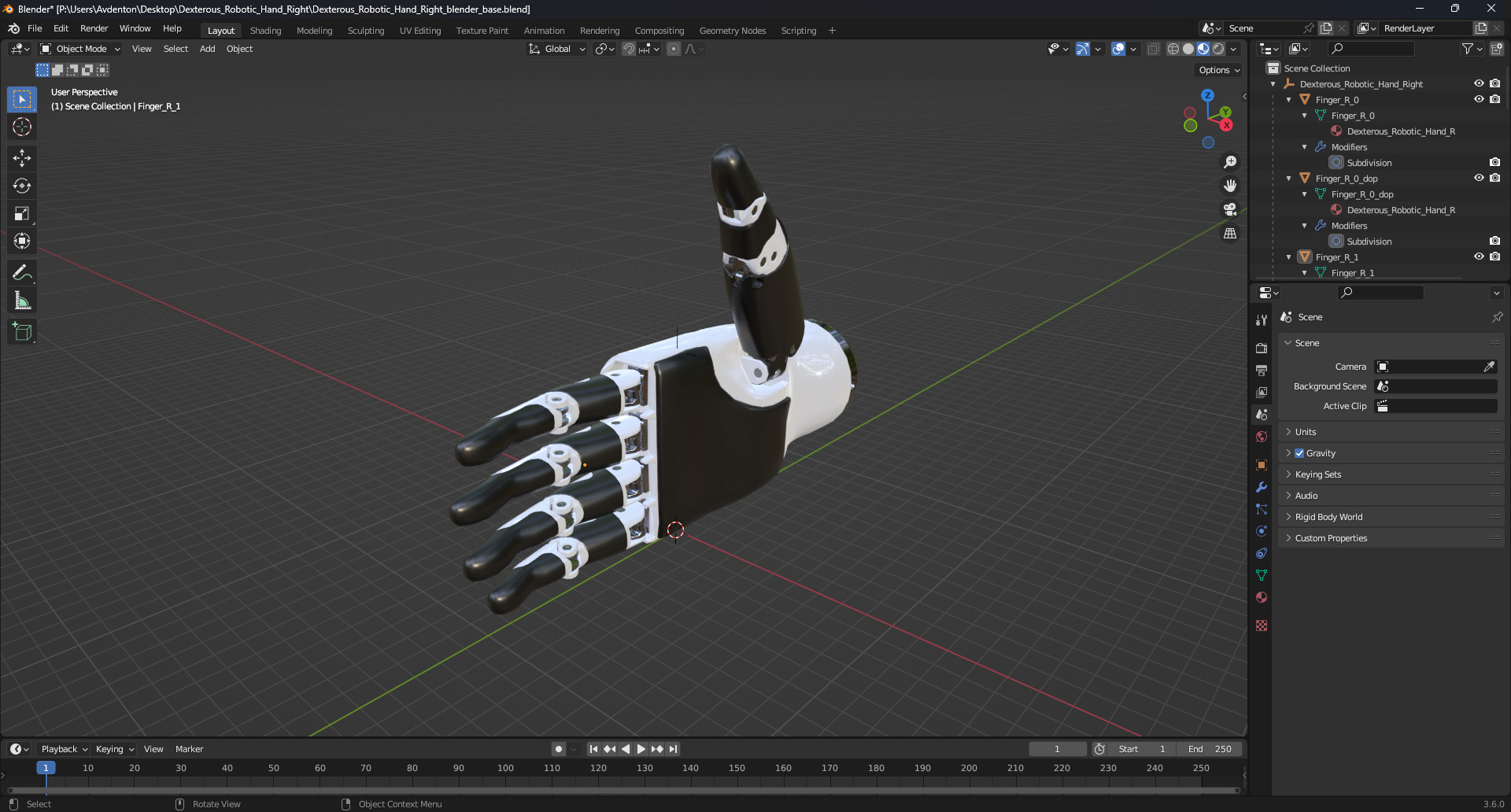
Task: Toggle proportional editing in header
Action: tap(674, 49)
